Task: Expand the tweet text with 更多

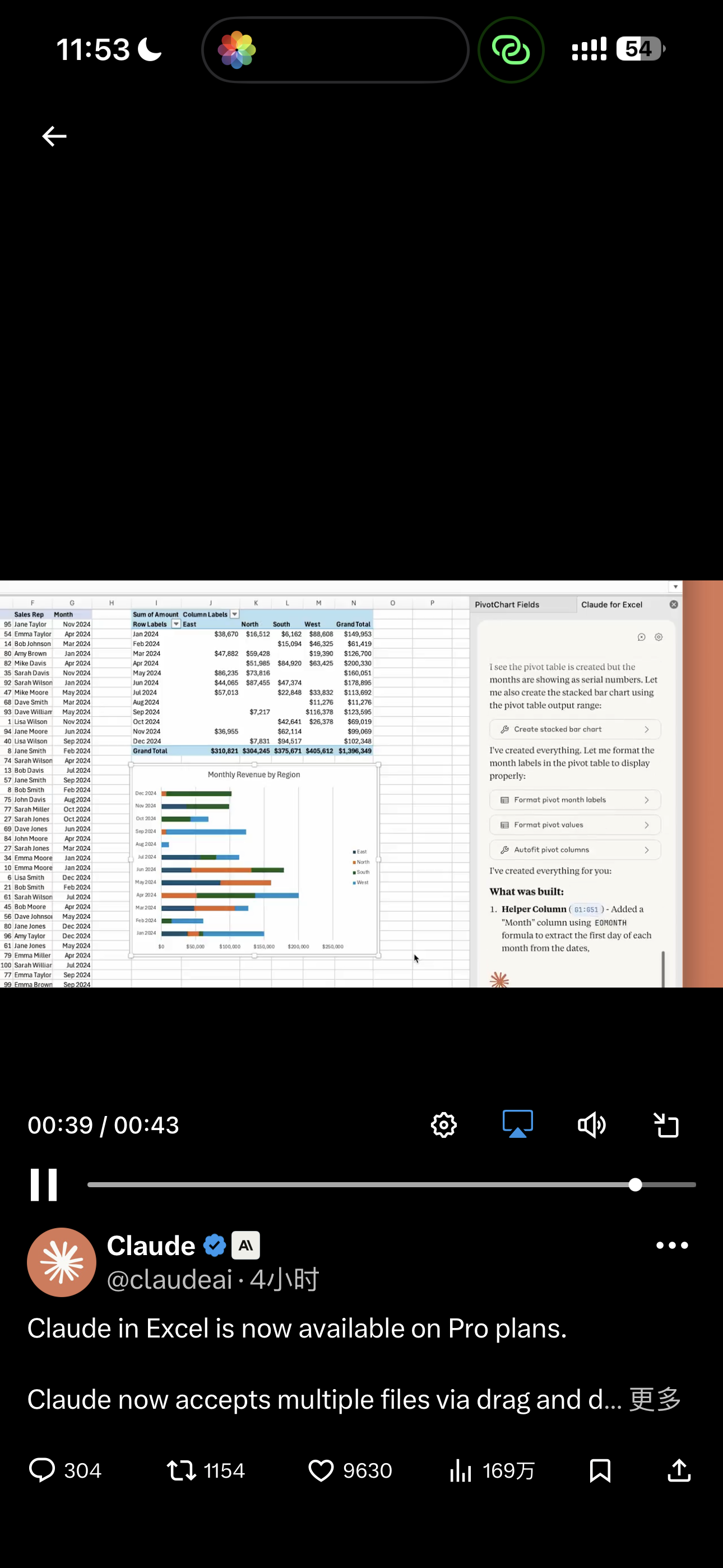Action: click(655, 1399)
